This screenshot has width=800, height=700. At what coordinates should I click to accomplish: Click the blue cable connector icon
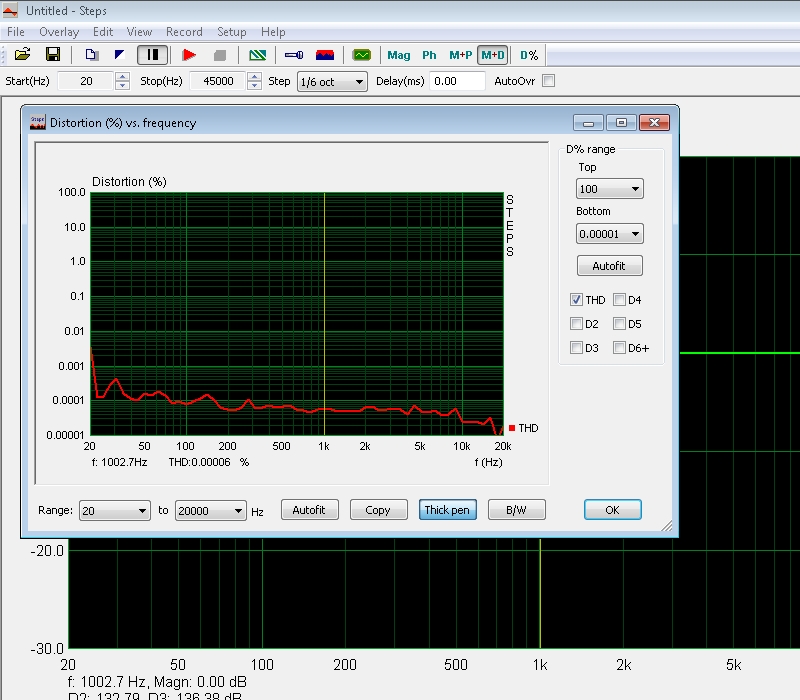click(x=294, y=55)
